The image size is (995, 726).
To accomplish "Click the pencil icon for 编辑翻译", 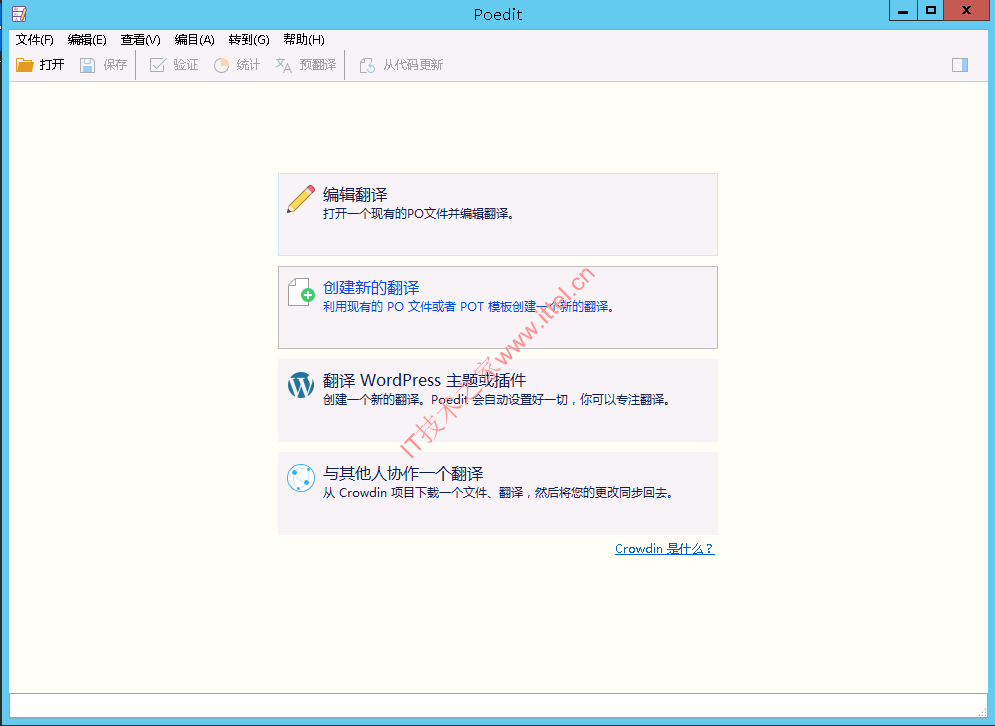I will pyautogui.click(x=300, y=199).
